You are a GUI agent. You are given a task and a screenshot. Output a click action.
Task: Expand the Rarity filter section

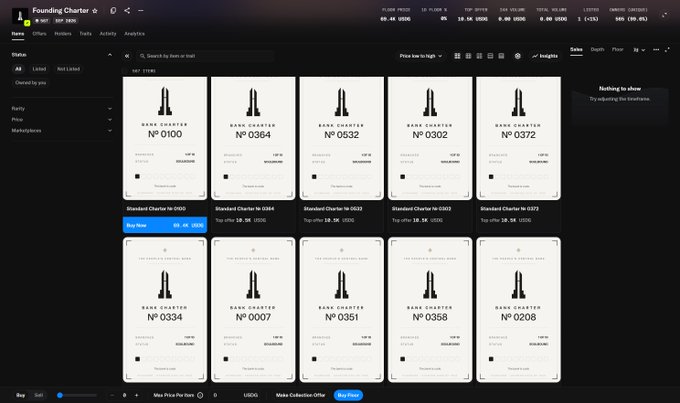(x=61, y=108)
